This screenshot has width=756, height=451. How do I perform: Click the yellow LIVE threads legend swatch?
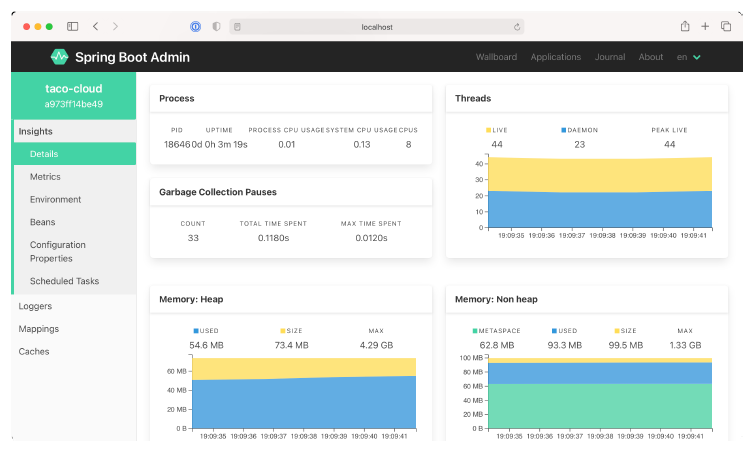[x=489, y=130]
